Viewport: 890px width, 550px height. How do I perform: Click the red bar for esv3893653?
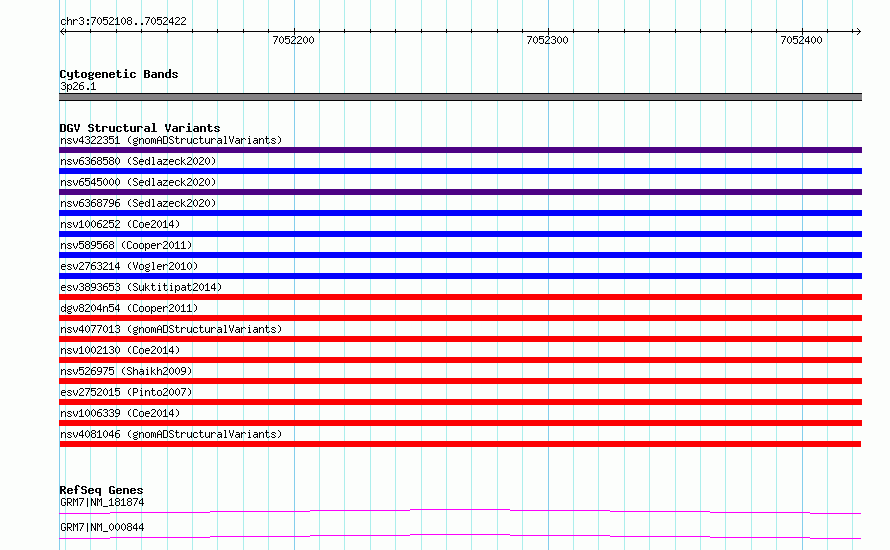point(460,297)
